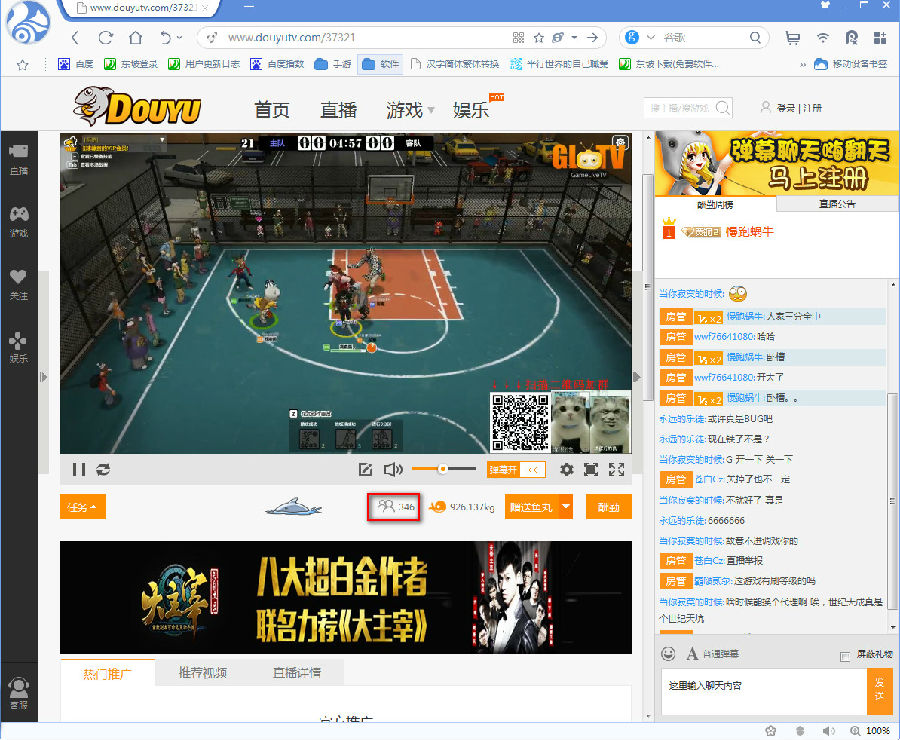Switch the player to web fullscreen mode

pyautogui.click(x=591, y=470)
